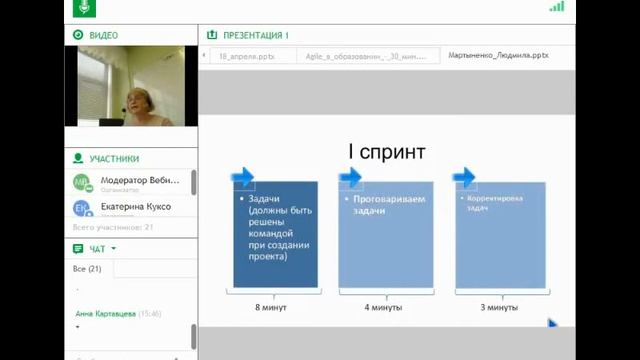640x360 pixels.
Task: Click the chat recipient input field
Action: [x=156, y=269]
